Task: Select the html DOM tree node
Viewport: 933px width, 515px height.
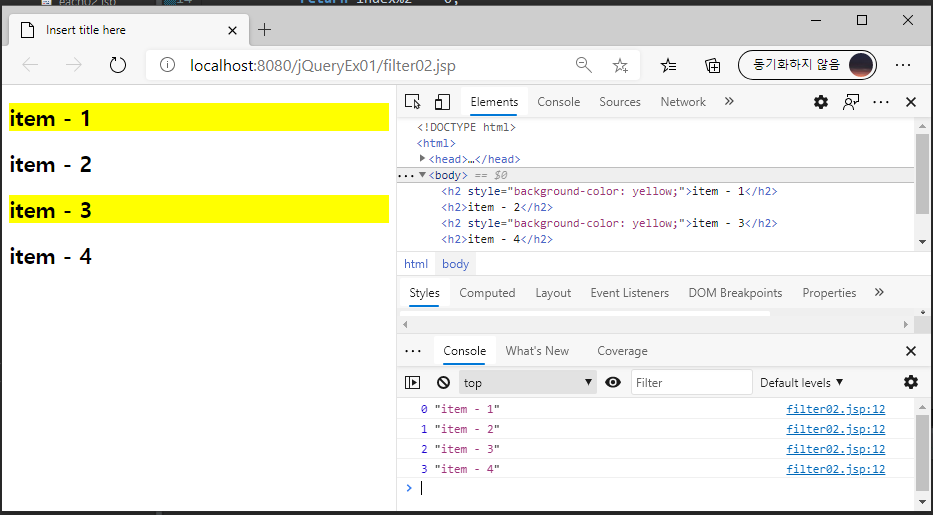Action: (436, 143)
